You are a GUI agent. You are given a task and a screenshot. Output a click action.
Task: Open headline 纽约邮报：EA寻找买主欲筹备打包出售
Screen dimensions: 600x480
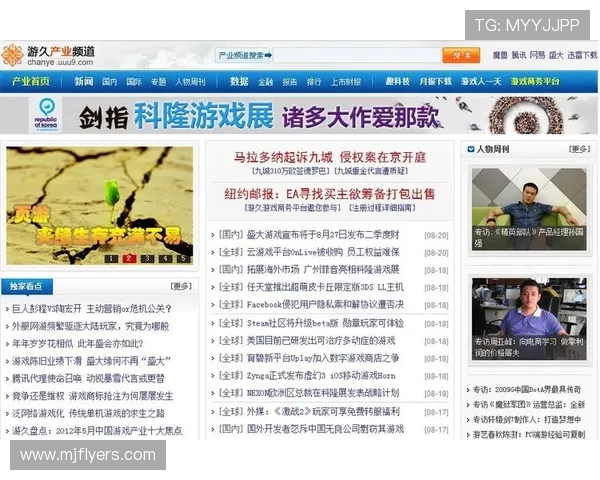[x=330, y=194]
